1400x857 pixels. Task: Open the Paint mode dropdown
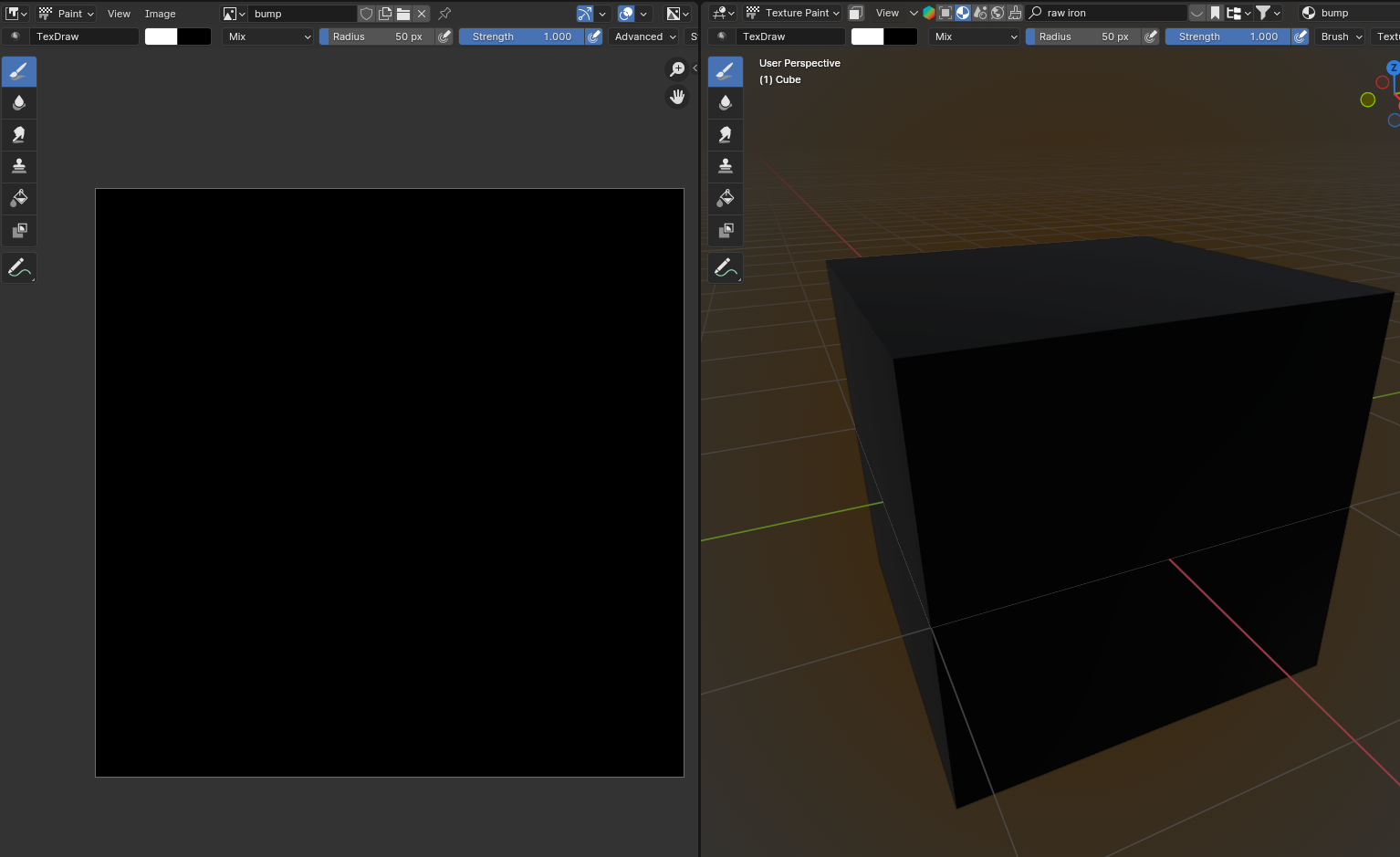click(66, 14)
